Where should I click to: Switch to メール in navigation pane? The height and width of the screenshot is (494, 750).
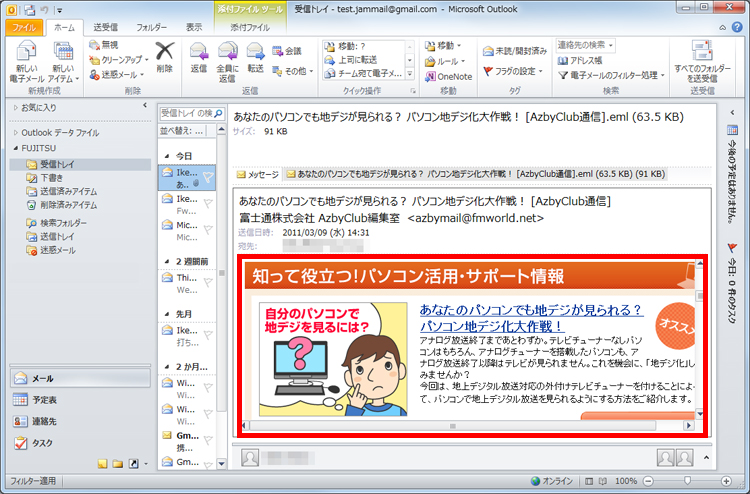click(x=80, y=379)
